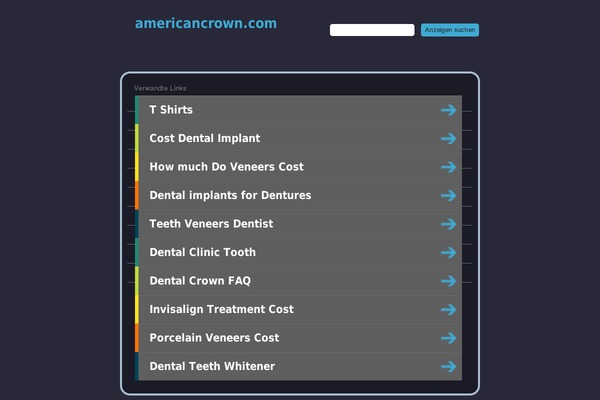Click the arrow next to Dental Crown FAQ
Image resolution: width=600 pixels, height=400 pixels.
(x=448, y=281)
